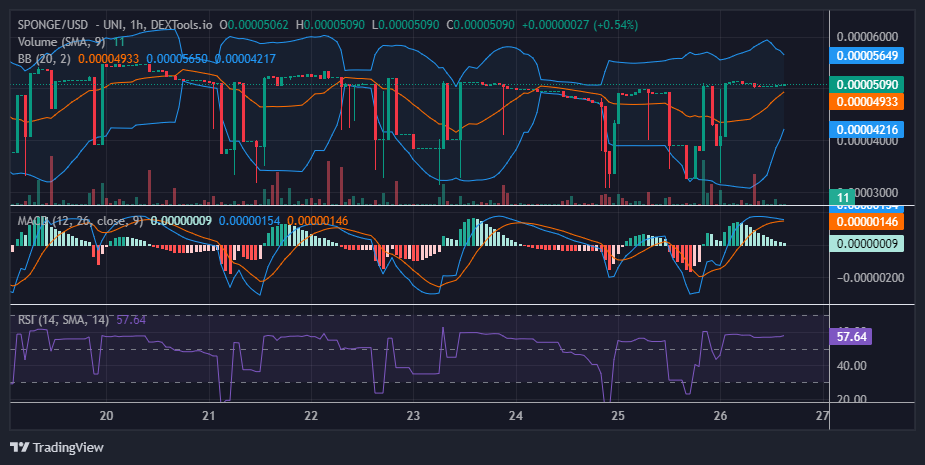Viewport: 925px width, 465px height.
Task: Click the orange MACD signal label 0.00000146
Action: coord(867,222)
